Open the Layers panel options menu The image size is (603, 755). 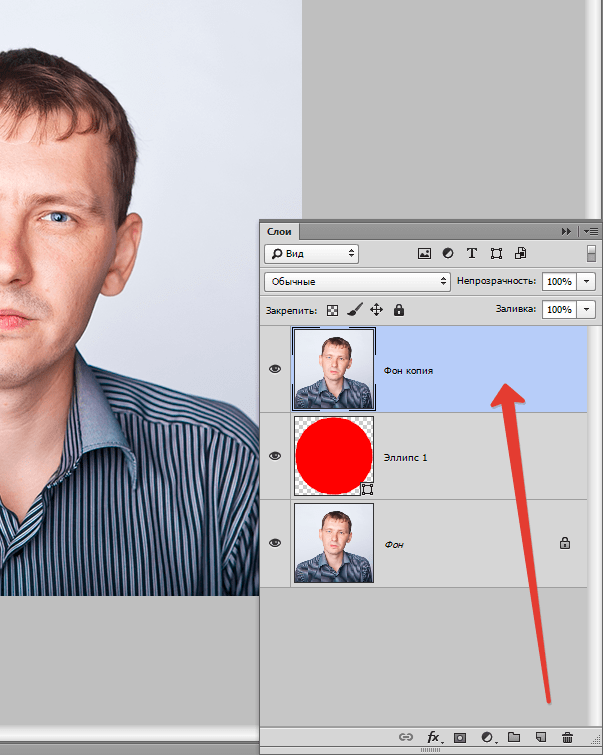pyautogui.click(x=591, y=232)
